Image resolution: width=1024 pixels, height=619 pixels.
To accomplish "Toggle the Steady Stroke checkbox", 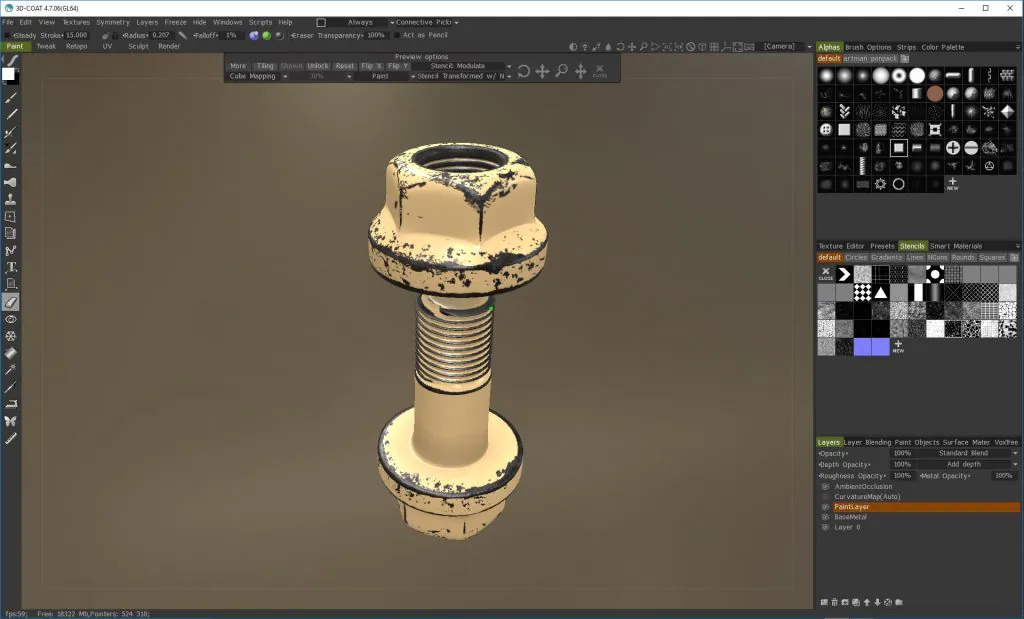I will pos(7,35).
